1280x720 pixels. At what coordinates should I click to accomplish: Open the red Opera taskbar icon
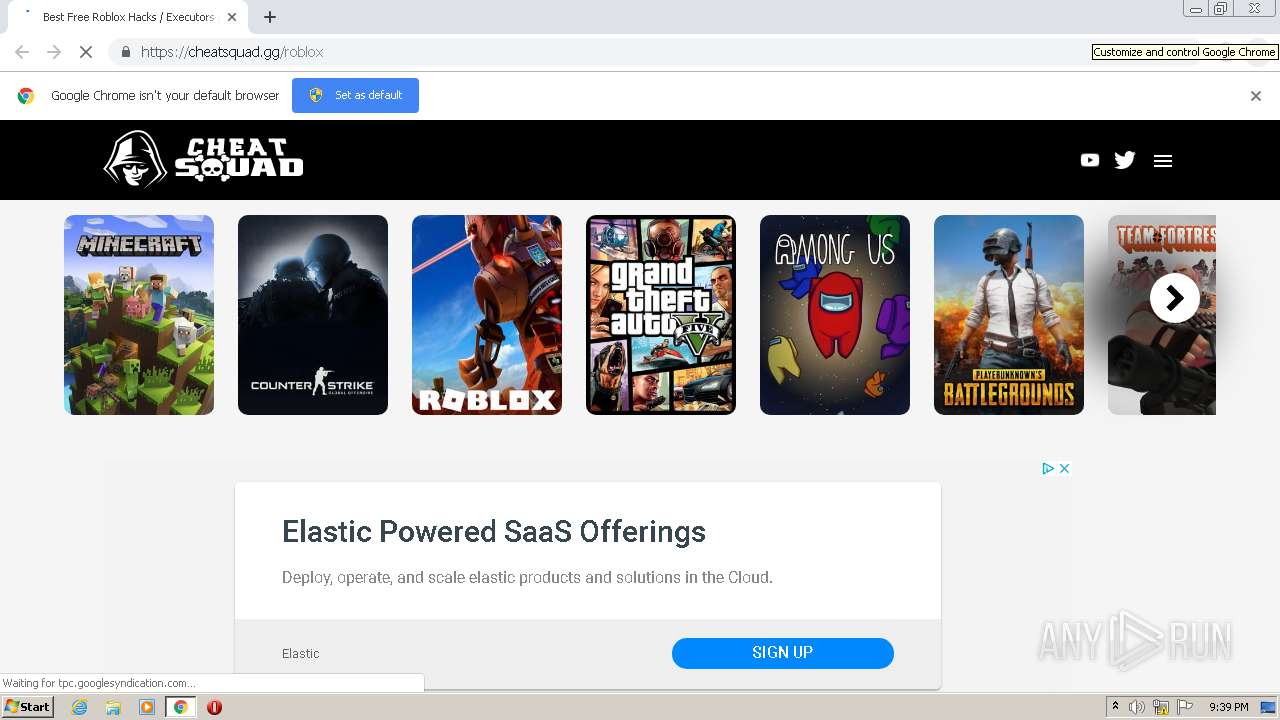tap(214, 707)
